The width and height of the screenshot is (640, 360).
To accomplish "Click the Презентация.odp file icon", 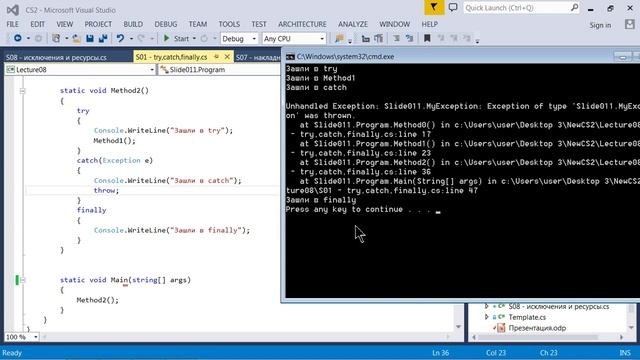I will (x=502, y=328).
